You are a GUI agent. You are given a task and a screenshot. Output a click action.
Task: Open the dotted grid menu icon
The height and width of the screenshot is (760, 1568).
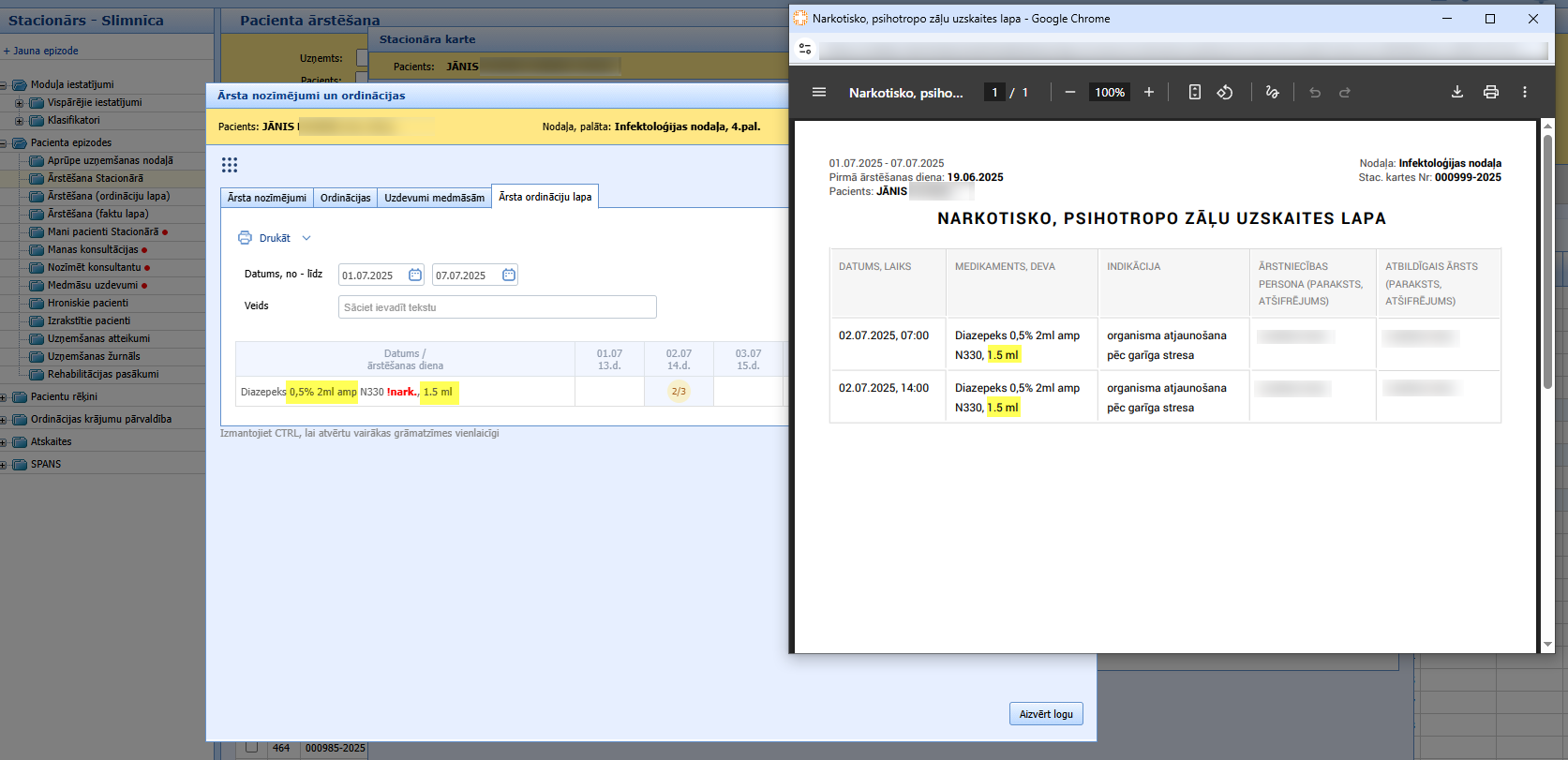[x=230, y=165]
